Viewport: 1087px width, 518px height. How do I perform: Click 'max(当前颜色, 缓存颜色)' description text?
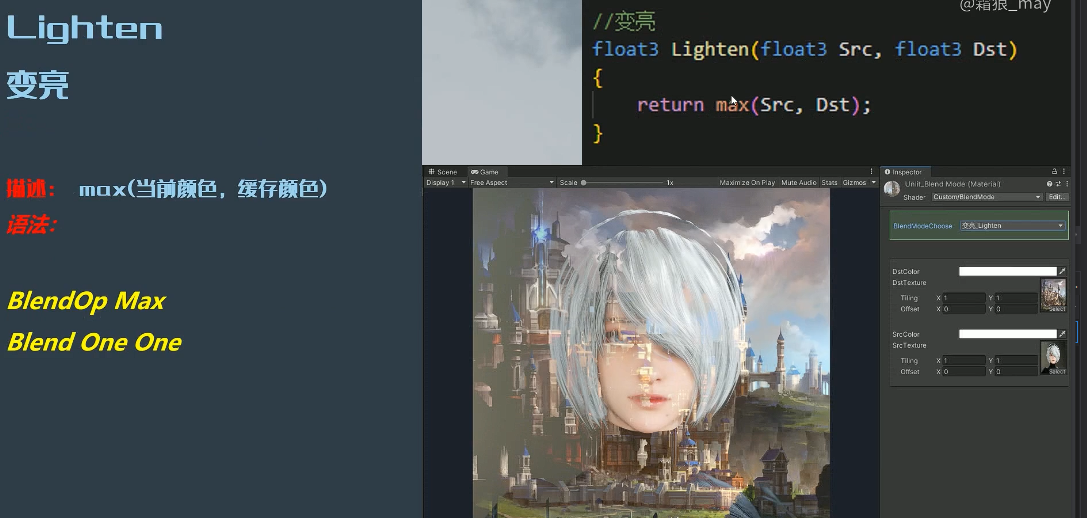tap(203, 189)
